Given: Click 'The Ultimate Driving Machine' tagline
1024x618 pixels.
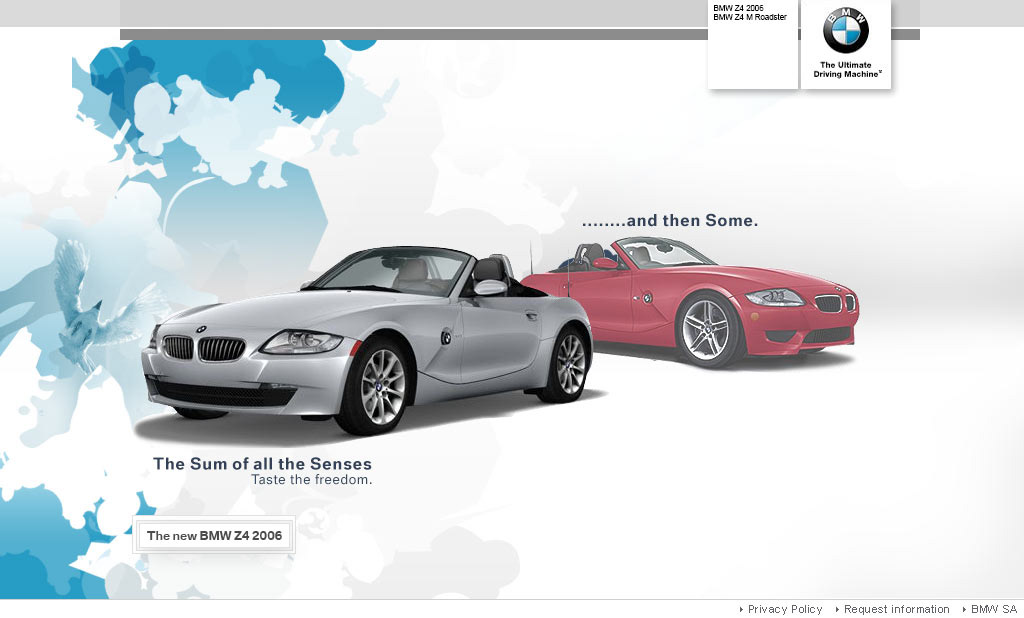Looking at the screenshot, I should point(846,70).
